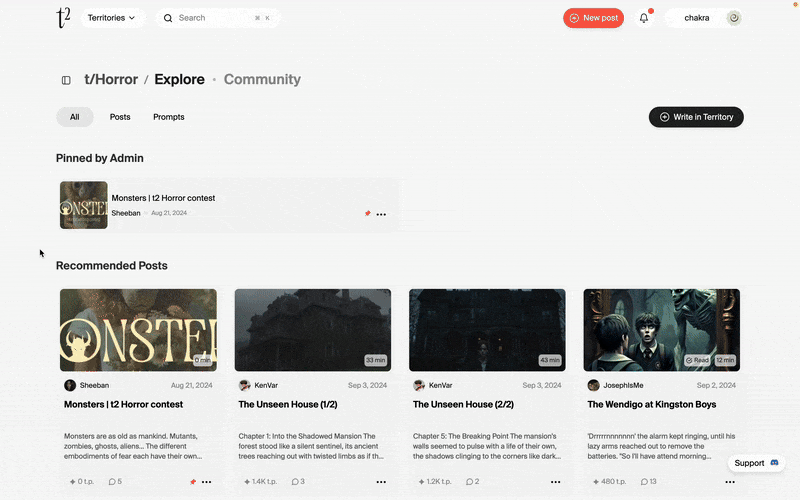Toggle the sidebar panel icon
800x500 pixels.
pyautogui.click(x=66, y=80)
